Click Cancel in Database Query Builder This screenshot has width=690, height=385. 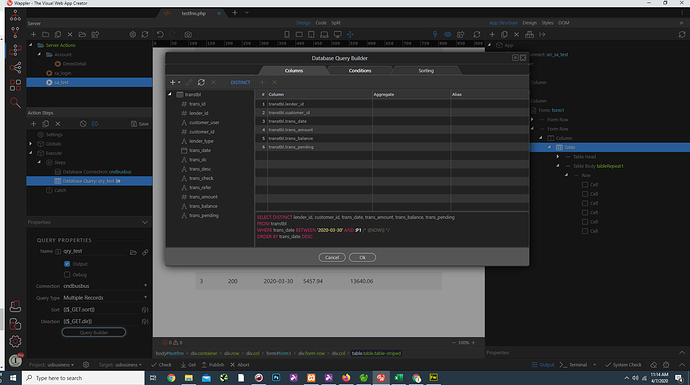332,257
